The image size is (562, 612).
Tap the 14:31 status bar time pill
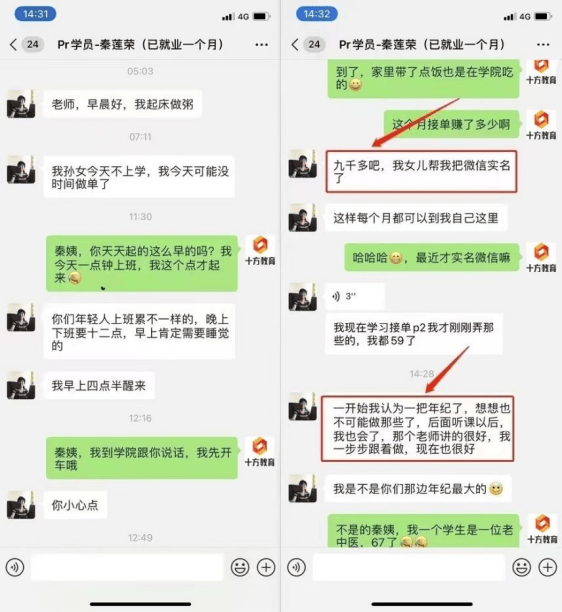tap(36, 14)
